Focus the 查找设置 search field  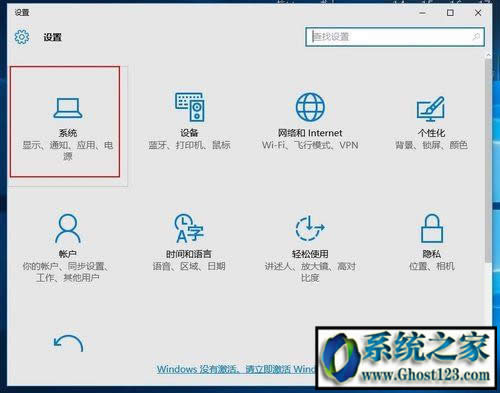coord(395,37)
